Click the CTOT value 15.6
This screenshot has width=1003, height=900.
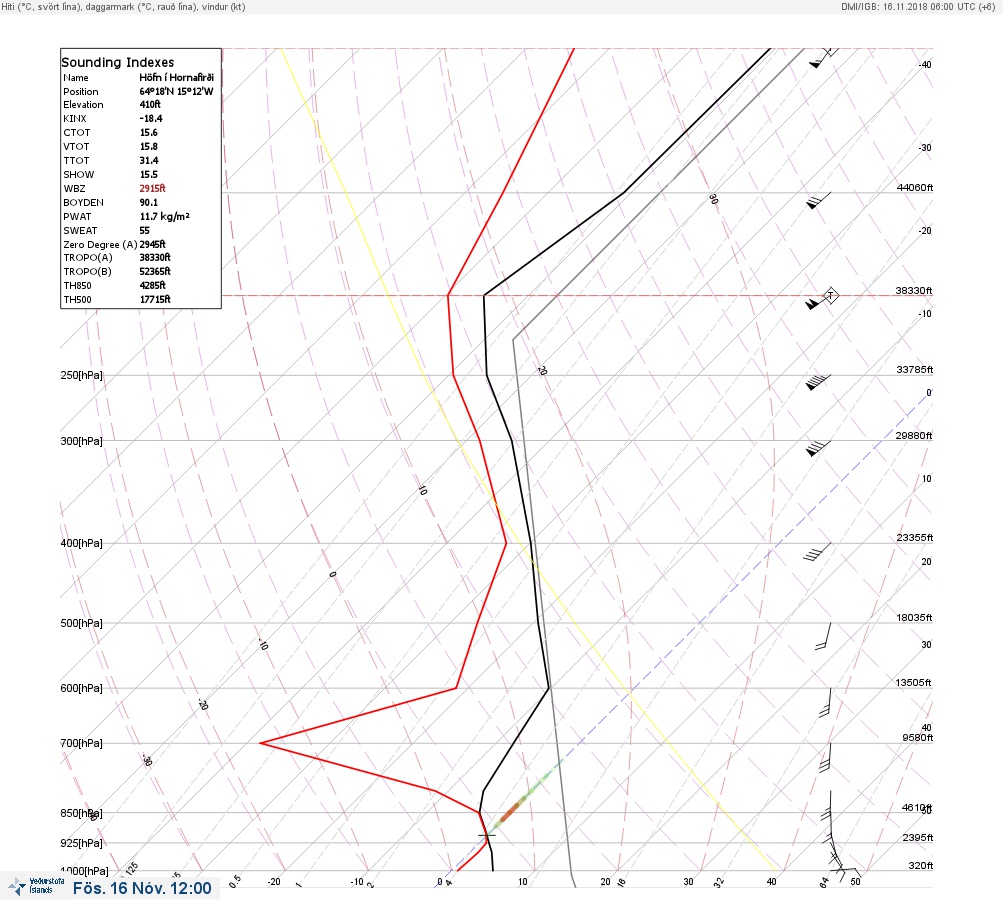148,132
